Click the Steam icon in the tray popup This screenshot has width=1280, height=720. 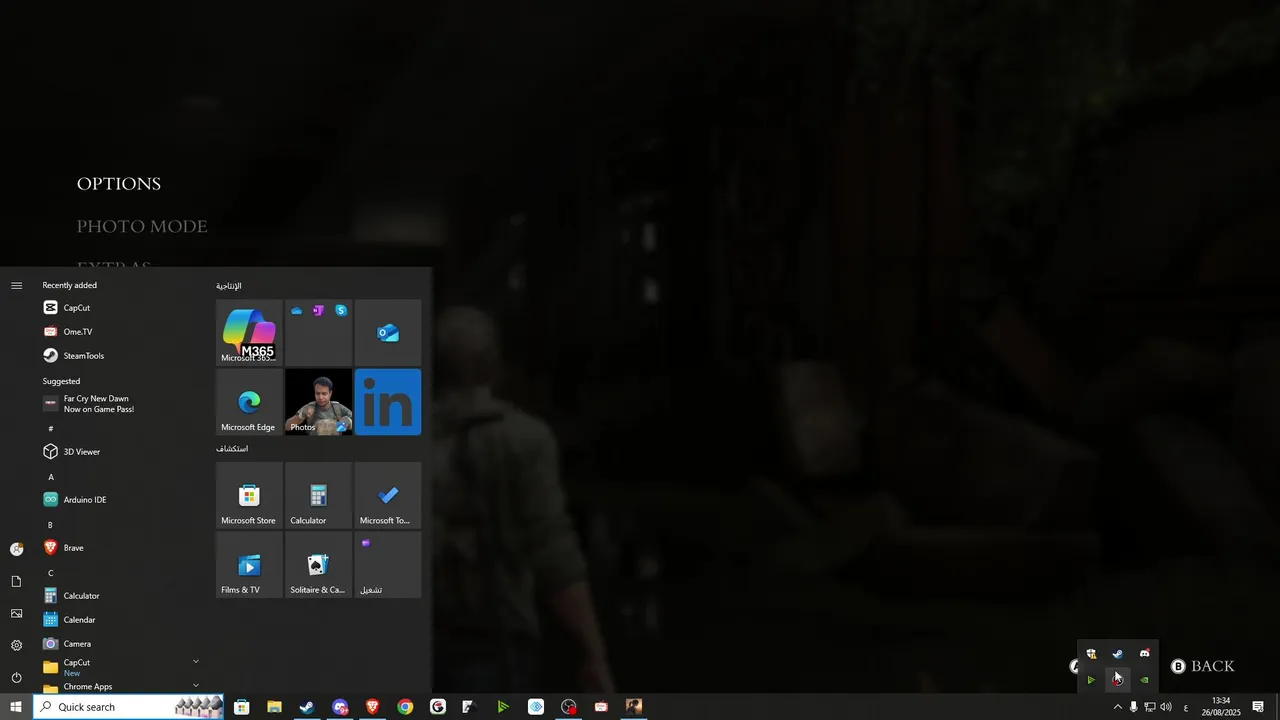(x=1118, y=654)
